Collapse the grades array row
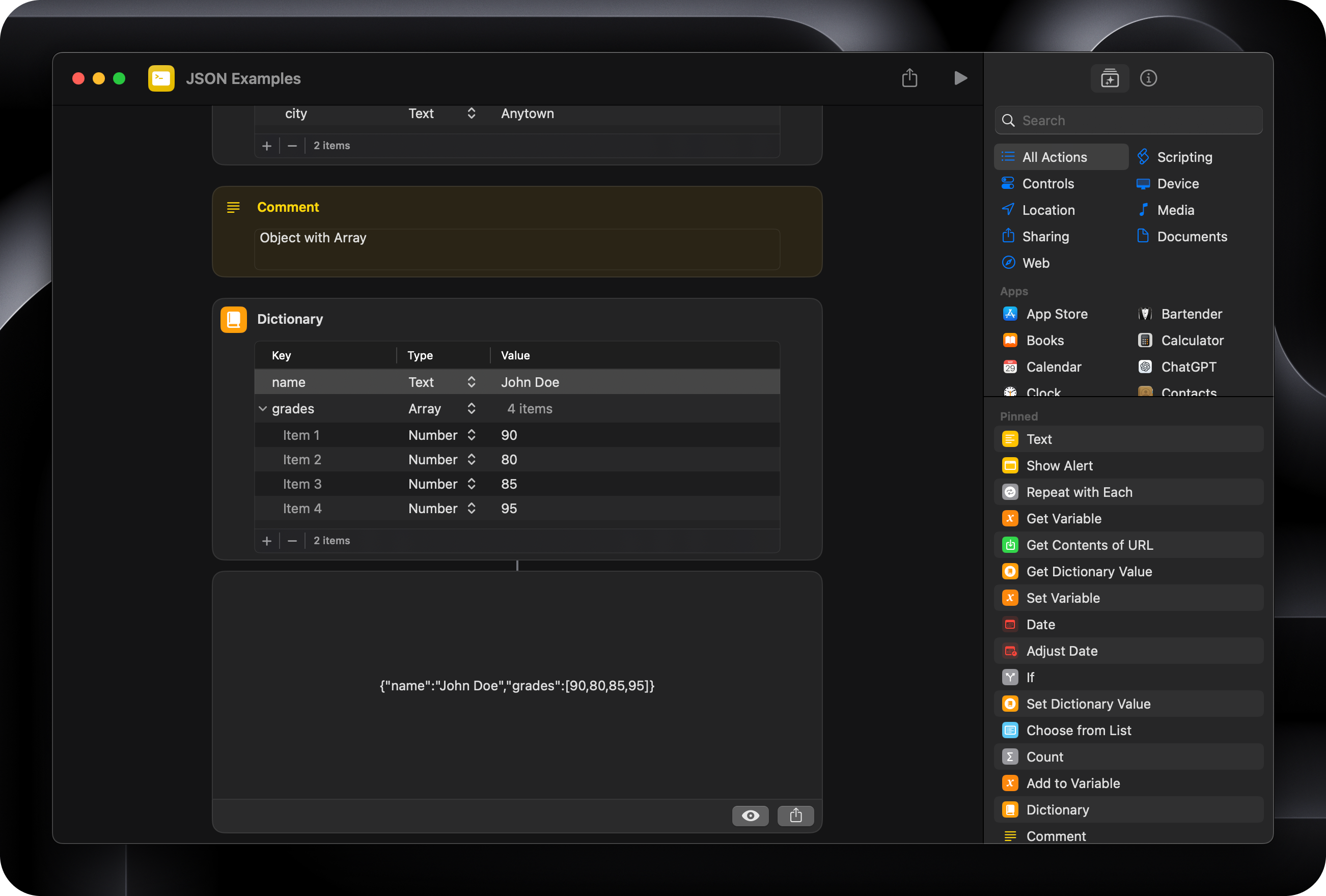This screenshot has width=1326, height=896. pyautogui.click(x=262, y=409)
